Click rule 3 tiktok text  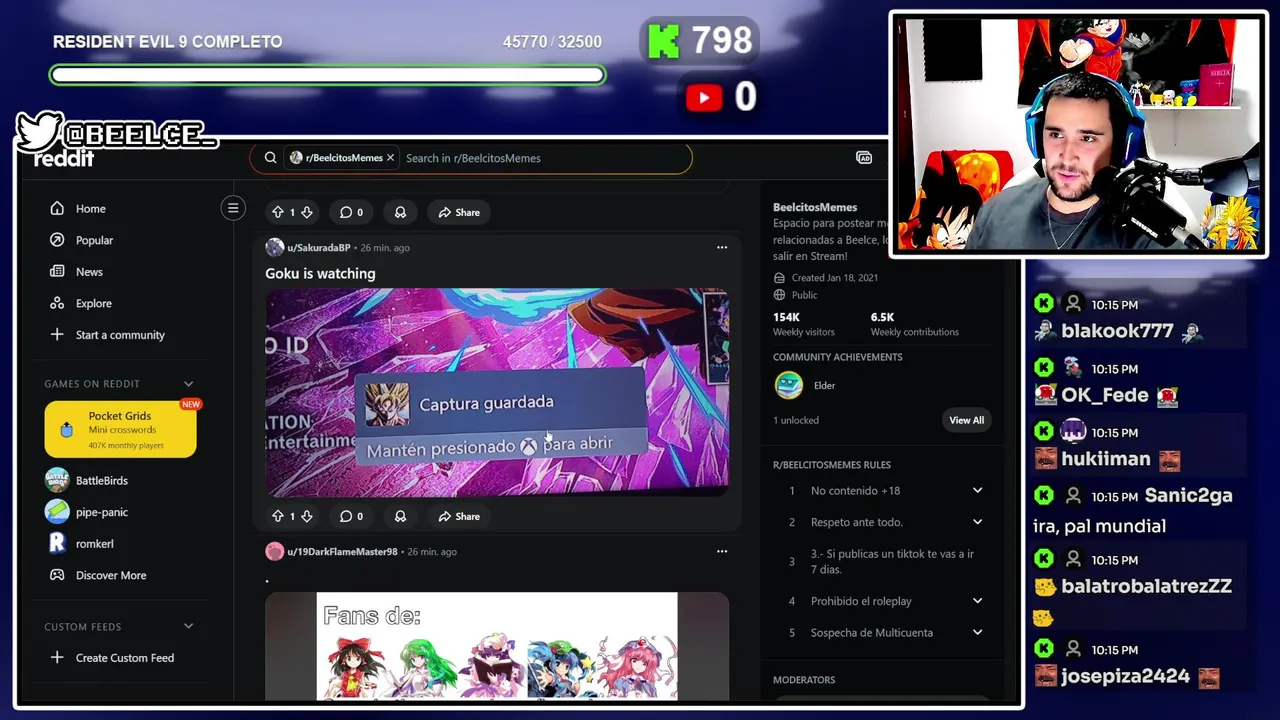[x=892, y=561]
